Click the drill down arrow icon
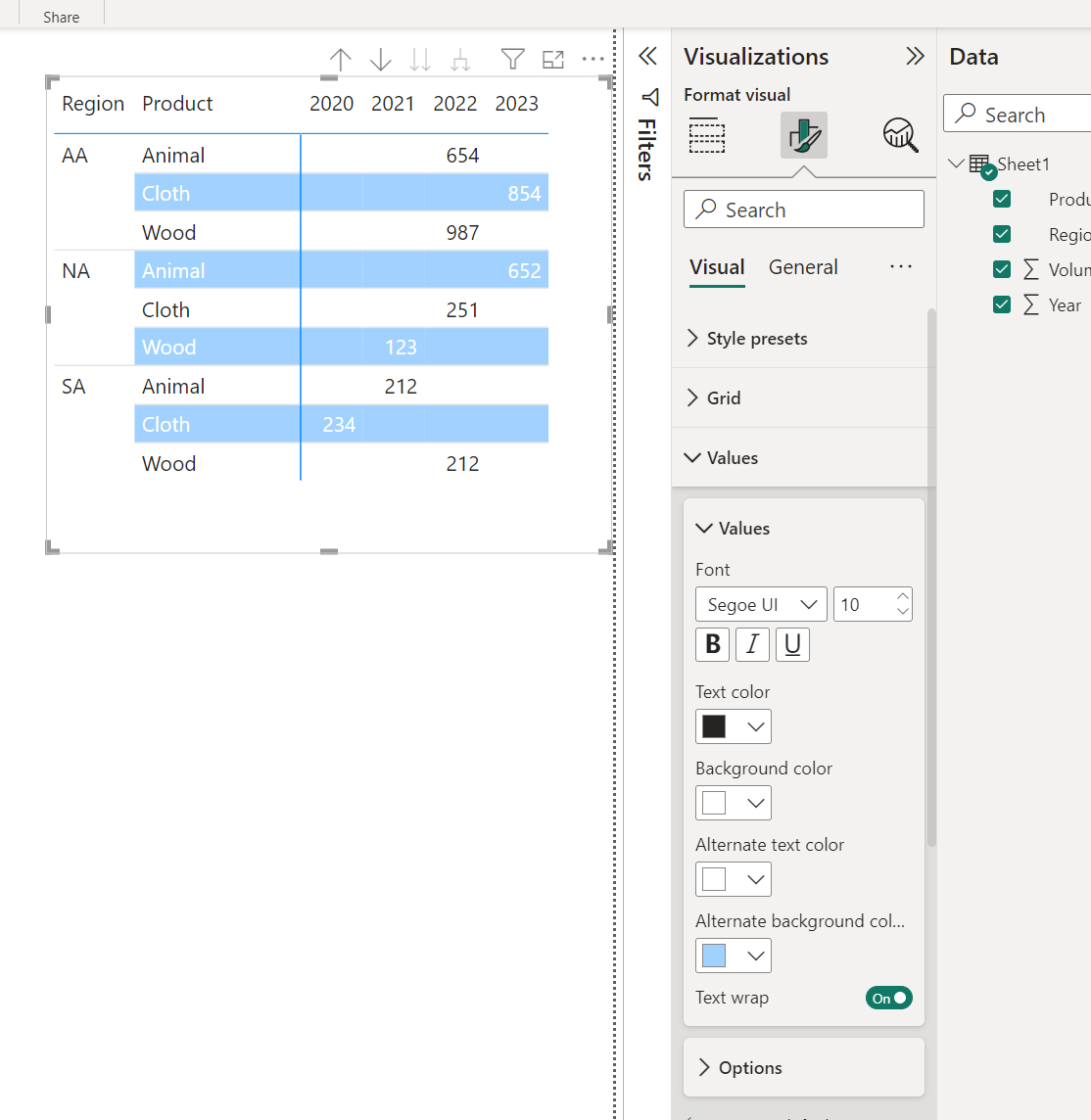This screenshot has height=1120, width=1091. coord(381,60)
